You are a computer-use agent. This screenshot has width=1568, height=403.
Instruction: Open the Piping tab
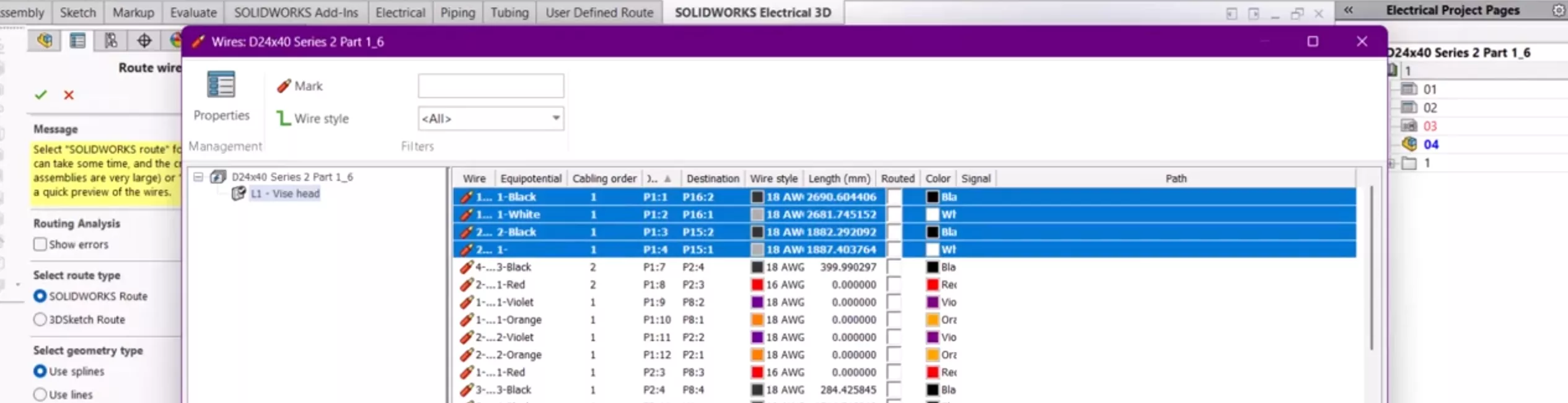click(457, 12)
